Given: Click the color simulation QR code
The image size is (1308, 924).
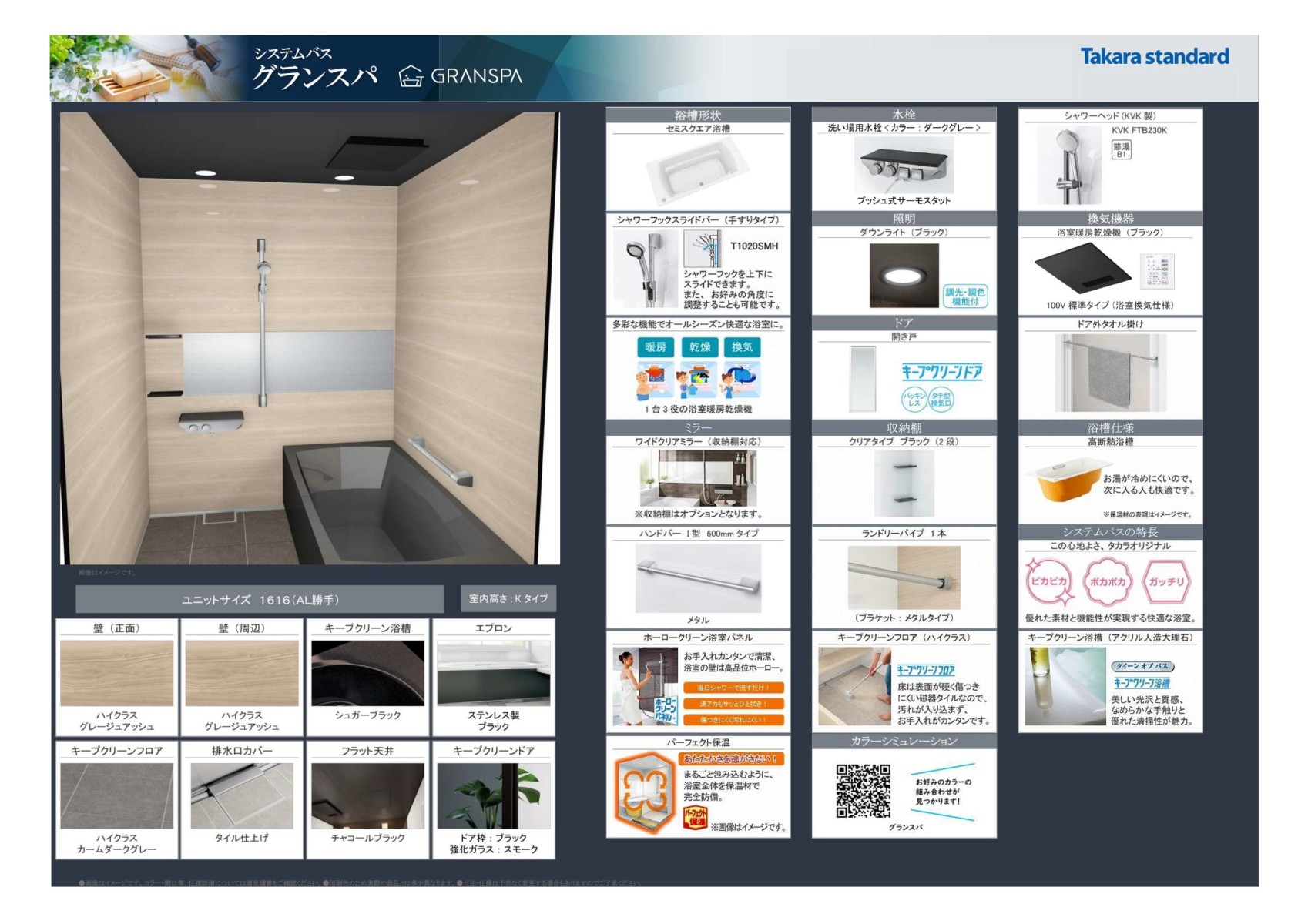Looking at the screenshot, I should coord(863,791).
